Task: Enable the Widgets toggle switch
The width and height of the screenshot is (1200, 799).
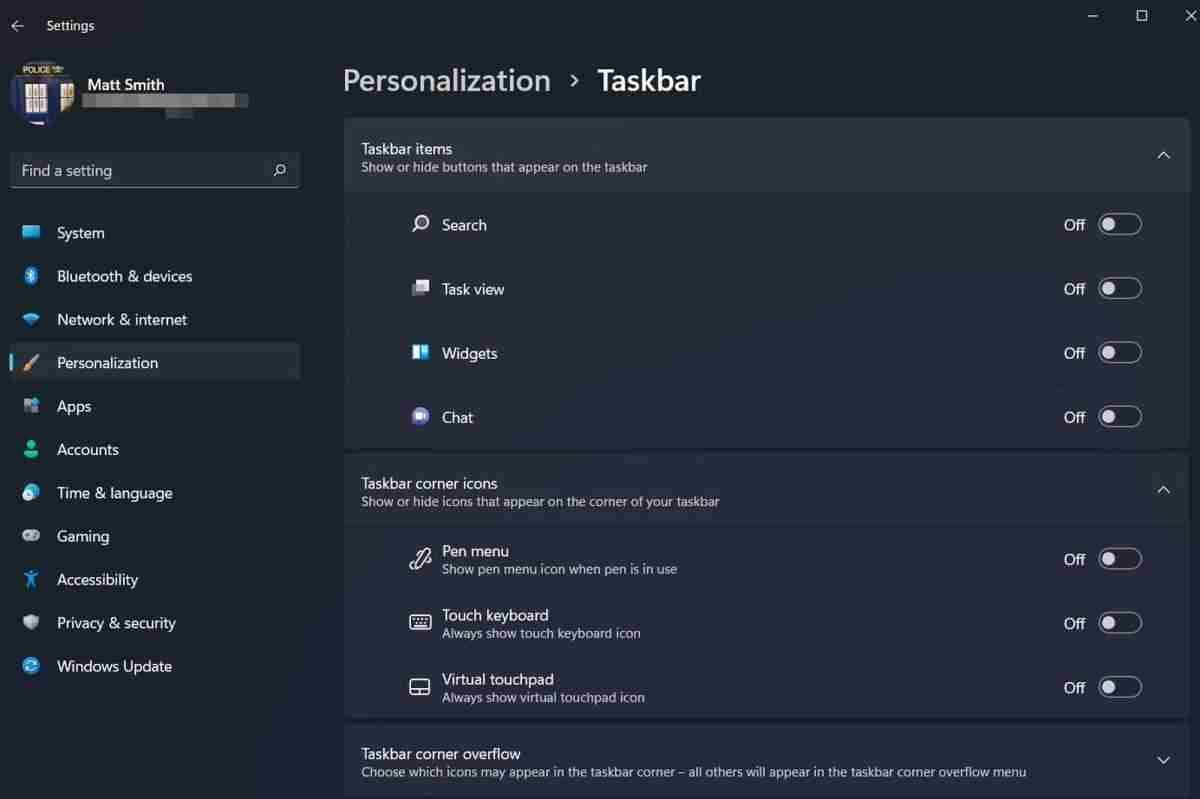Action: click(1119, 353)
